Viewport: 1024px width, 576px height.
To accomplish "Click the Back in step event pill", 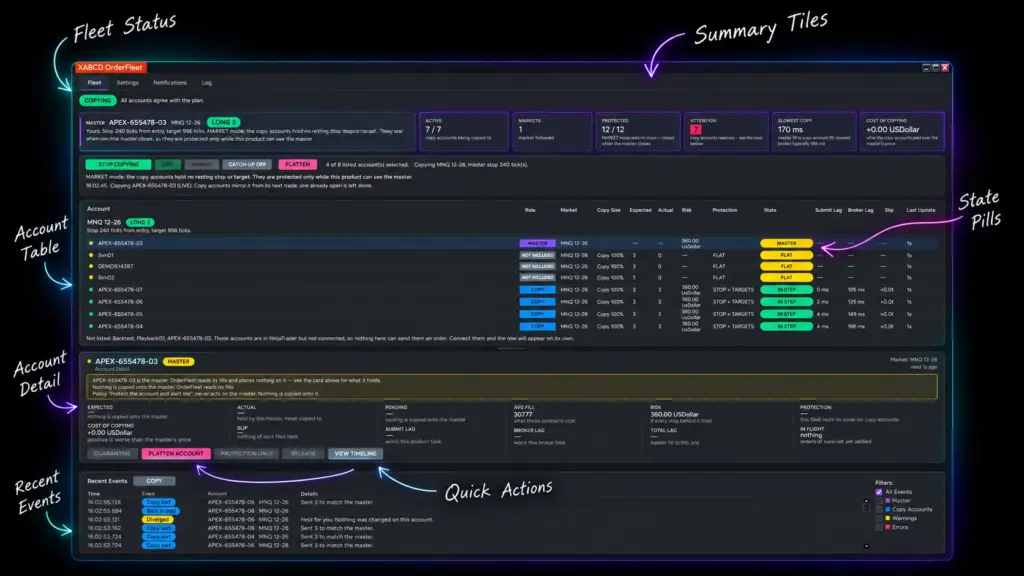I will [161, 511].
